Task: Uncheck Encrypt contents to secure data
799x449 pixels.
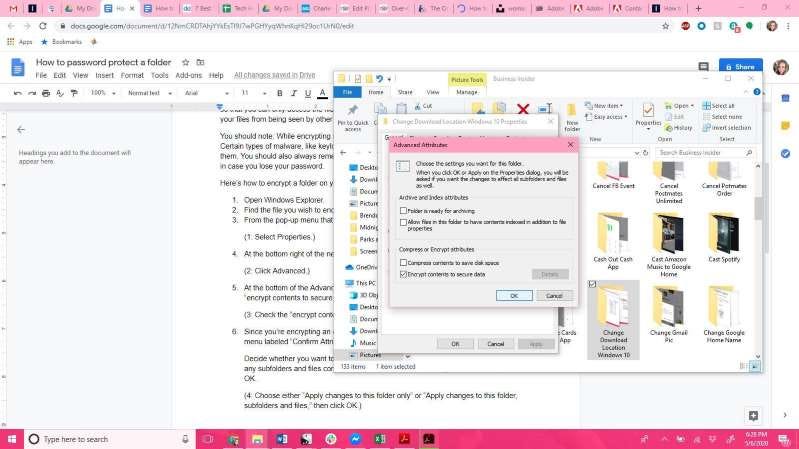Action: (x=403, y=274)
